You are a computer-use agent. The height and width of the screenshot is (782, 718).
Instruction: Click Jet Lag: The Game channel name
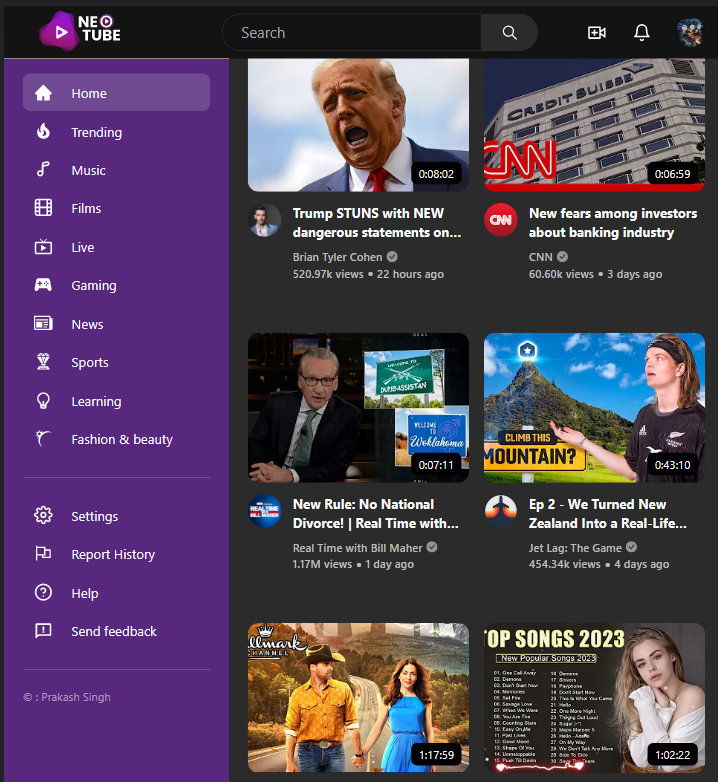coord(575,548)
